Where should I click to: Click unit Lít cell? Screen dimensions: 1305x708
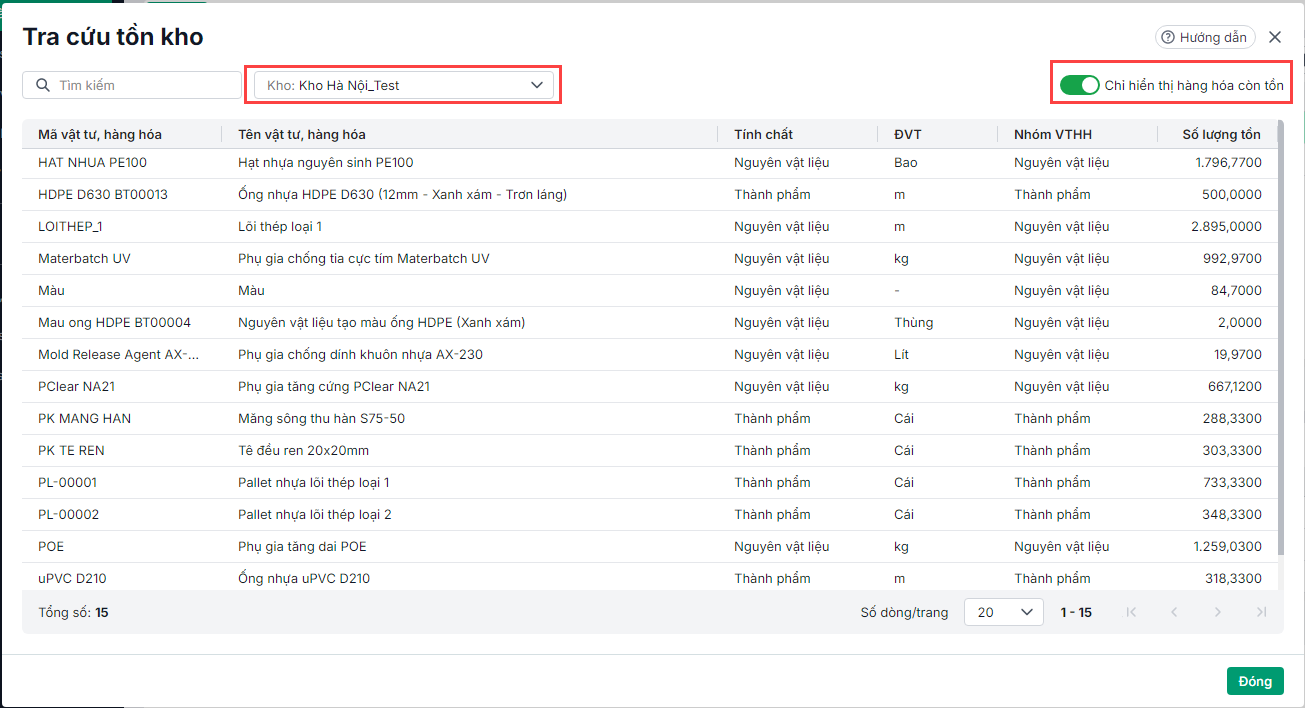(x=903, y=354)
